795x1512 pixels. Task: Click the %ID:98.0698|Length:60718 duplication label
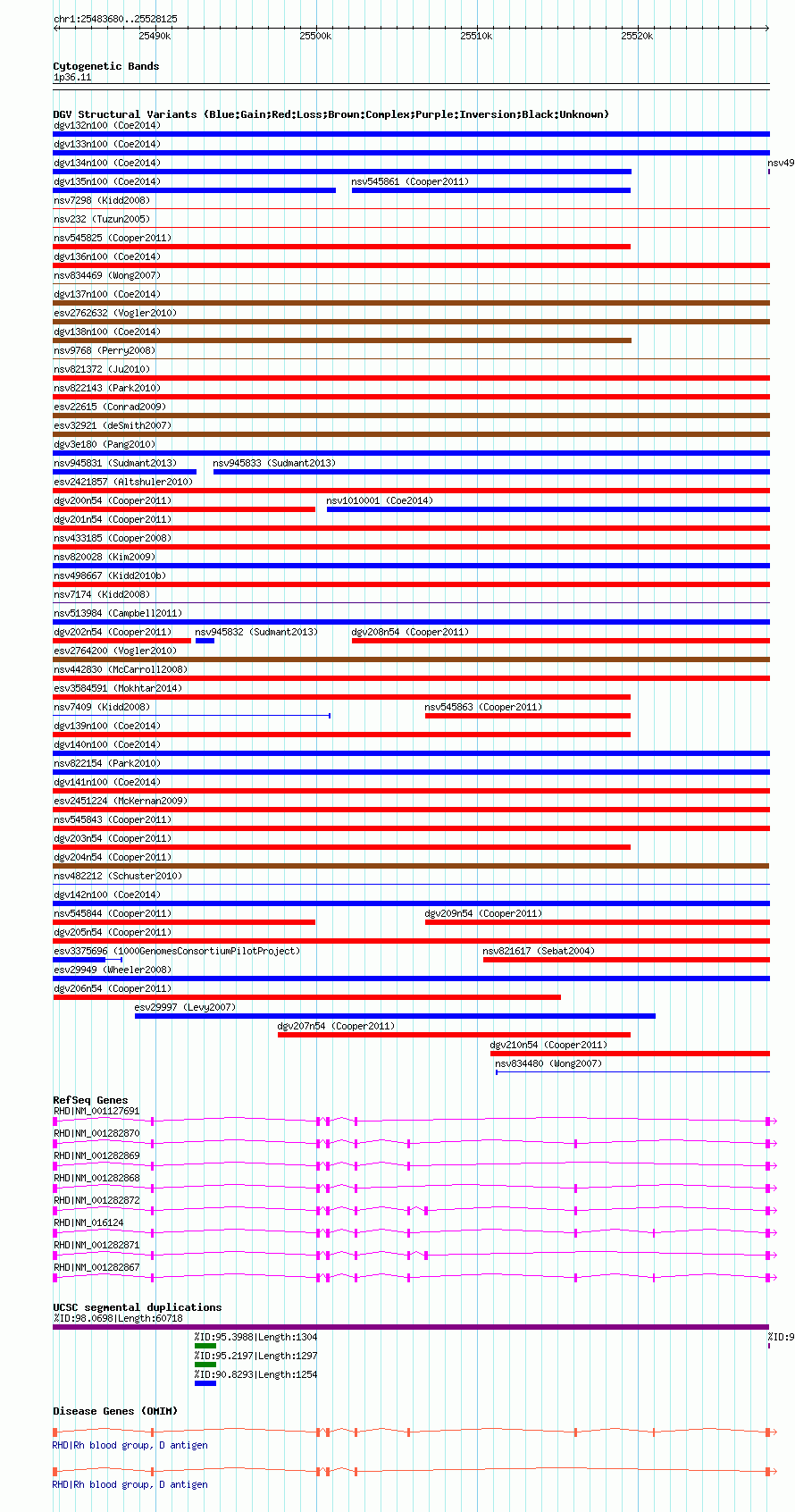(118, 1318)
